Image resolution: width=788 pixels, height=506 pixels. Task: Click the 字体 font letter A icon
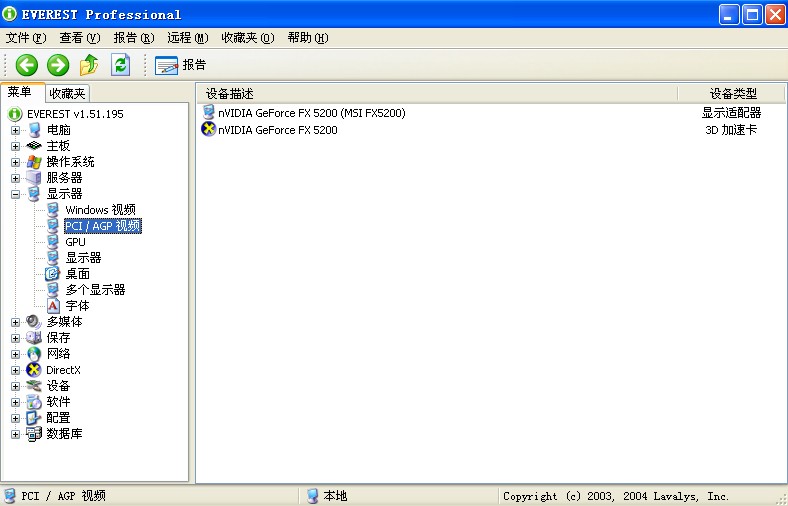[53, 306]
